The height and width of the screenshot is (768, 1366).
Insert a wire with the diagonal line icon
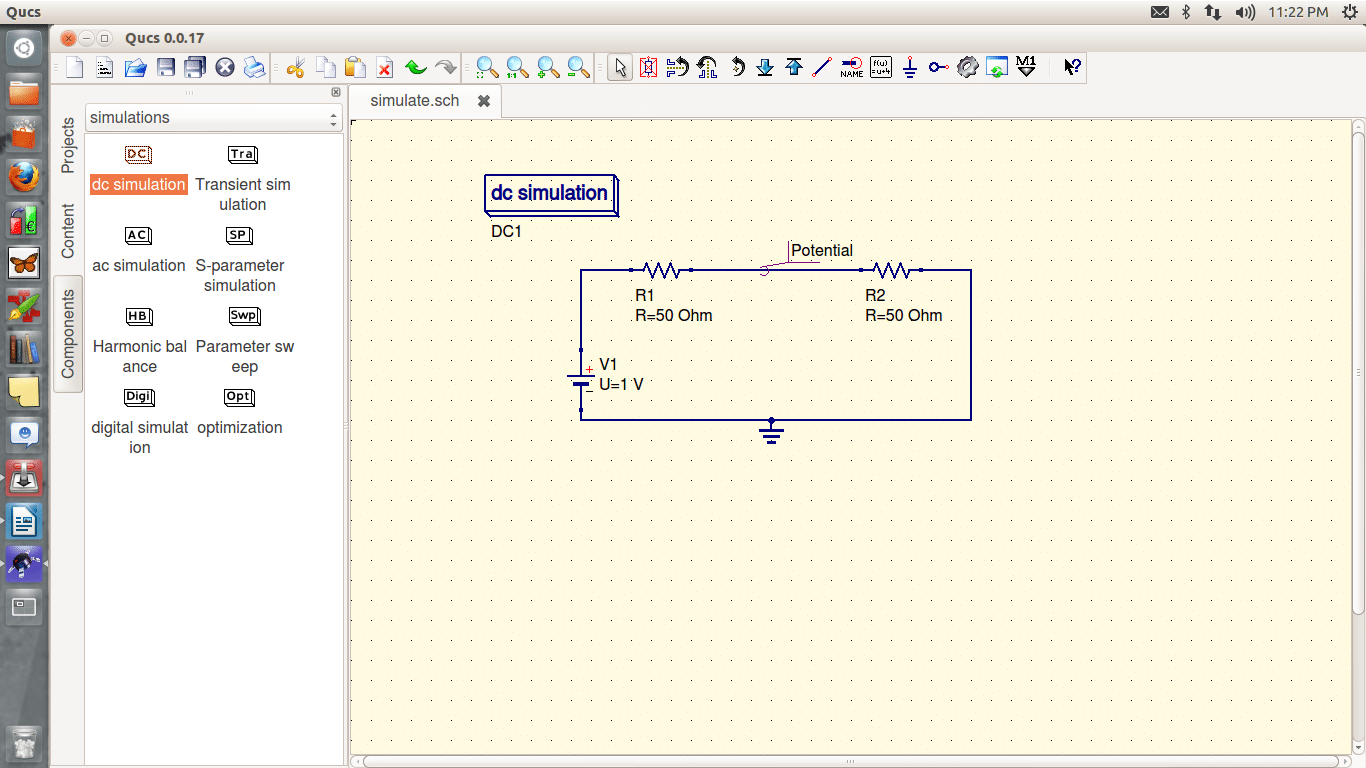point(823,67)
